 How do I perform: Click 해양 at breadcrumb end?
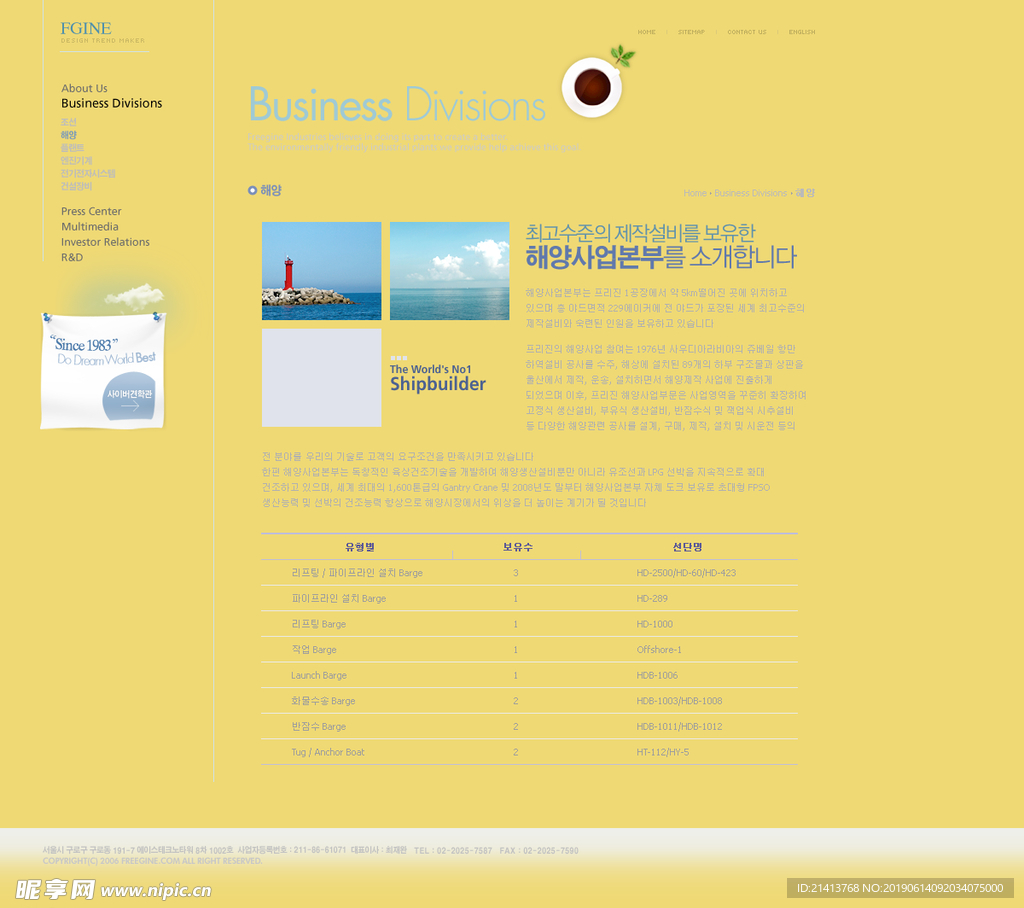click(805, 193)
